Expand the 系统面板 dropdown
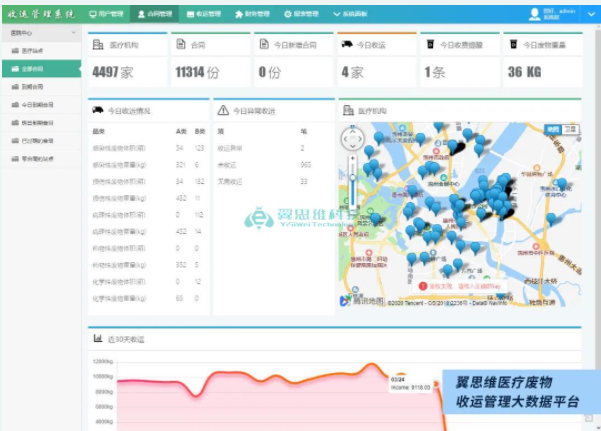 pos(352,14)
